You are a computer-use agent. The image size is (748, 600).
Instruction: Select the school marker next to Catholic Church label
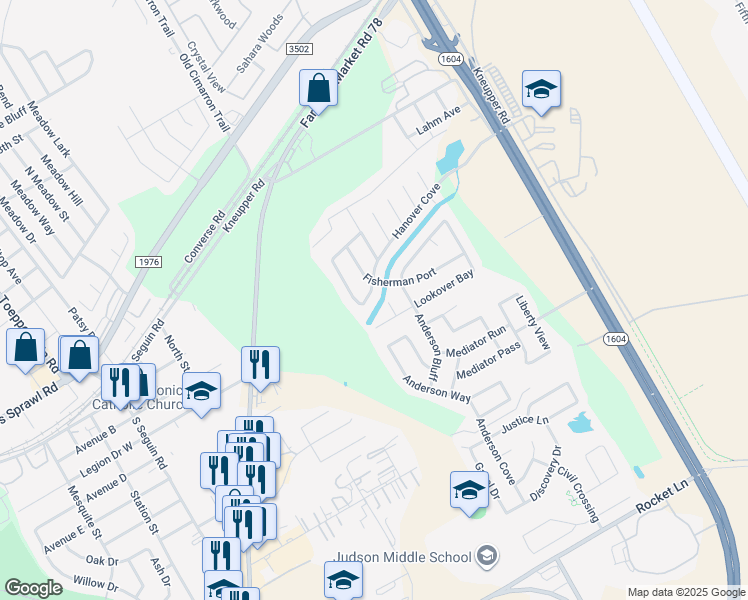click(201, 392)
